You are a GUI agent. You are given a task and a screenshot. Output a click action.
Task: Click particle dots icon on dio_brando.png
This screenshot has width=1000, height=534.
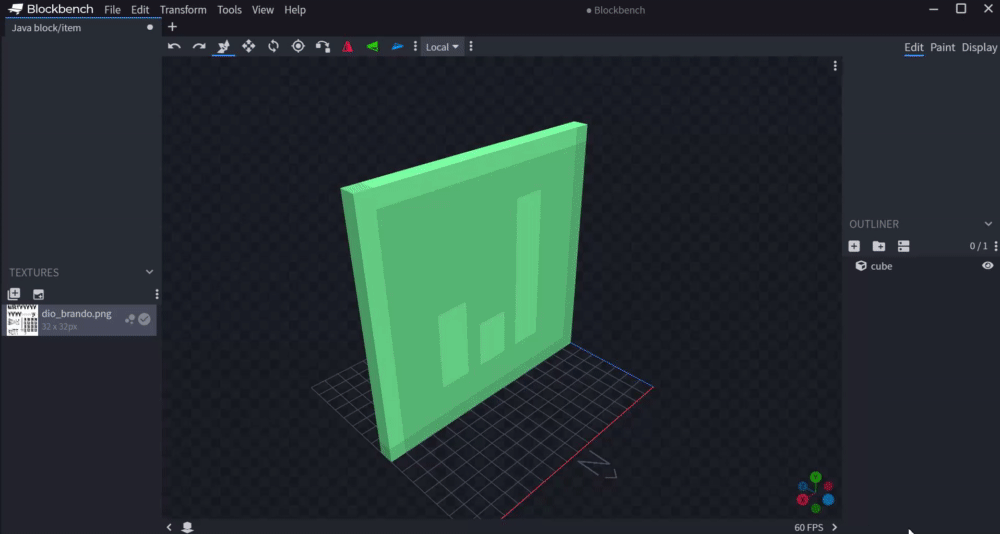pyautogui.click(x=130, y=319)
